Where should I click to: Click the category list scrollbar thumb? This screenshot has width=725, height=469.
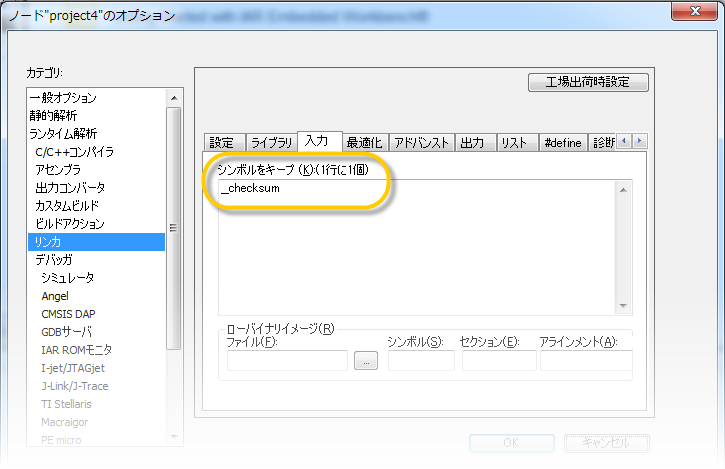(174, 228)
